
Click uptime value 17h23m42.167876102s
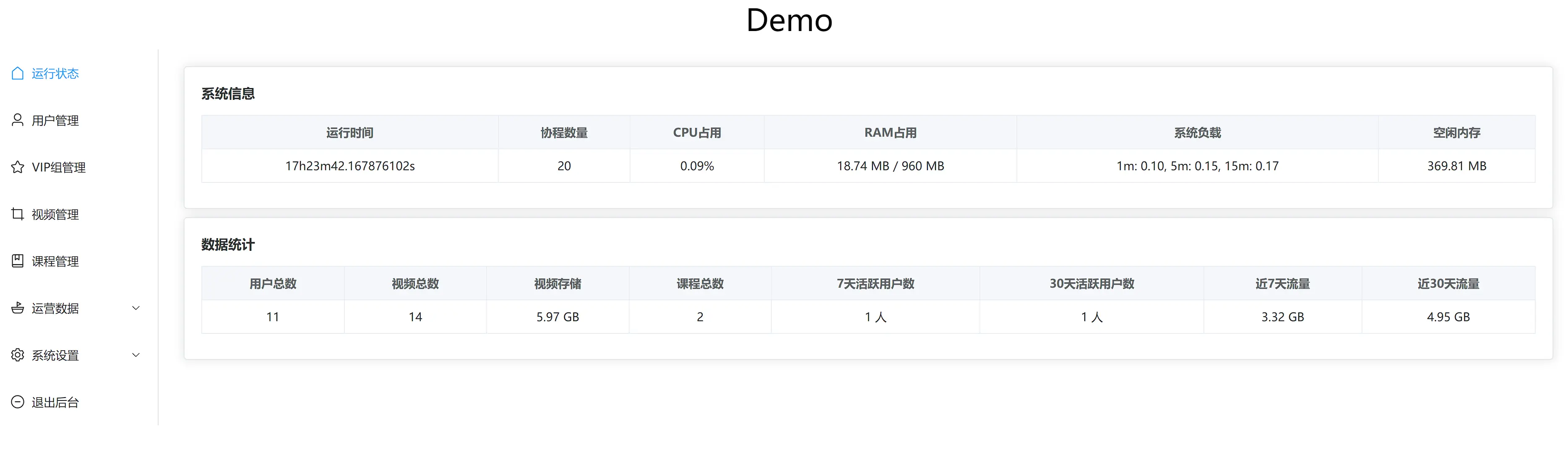[350, 166]
